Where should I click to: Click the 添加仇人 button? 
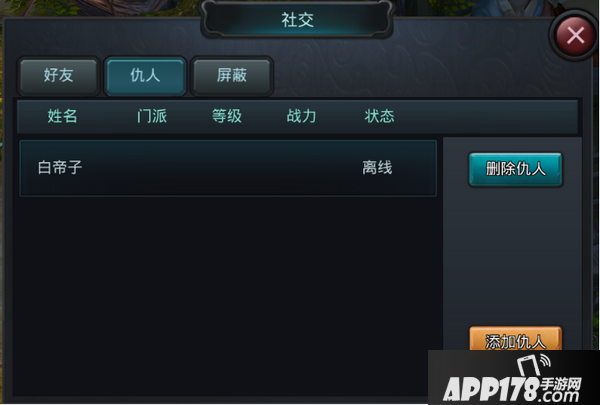[x=515, y=339]
